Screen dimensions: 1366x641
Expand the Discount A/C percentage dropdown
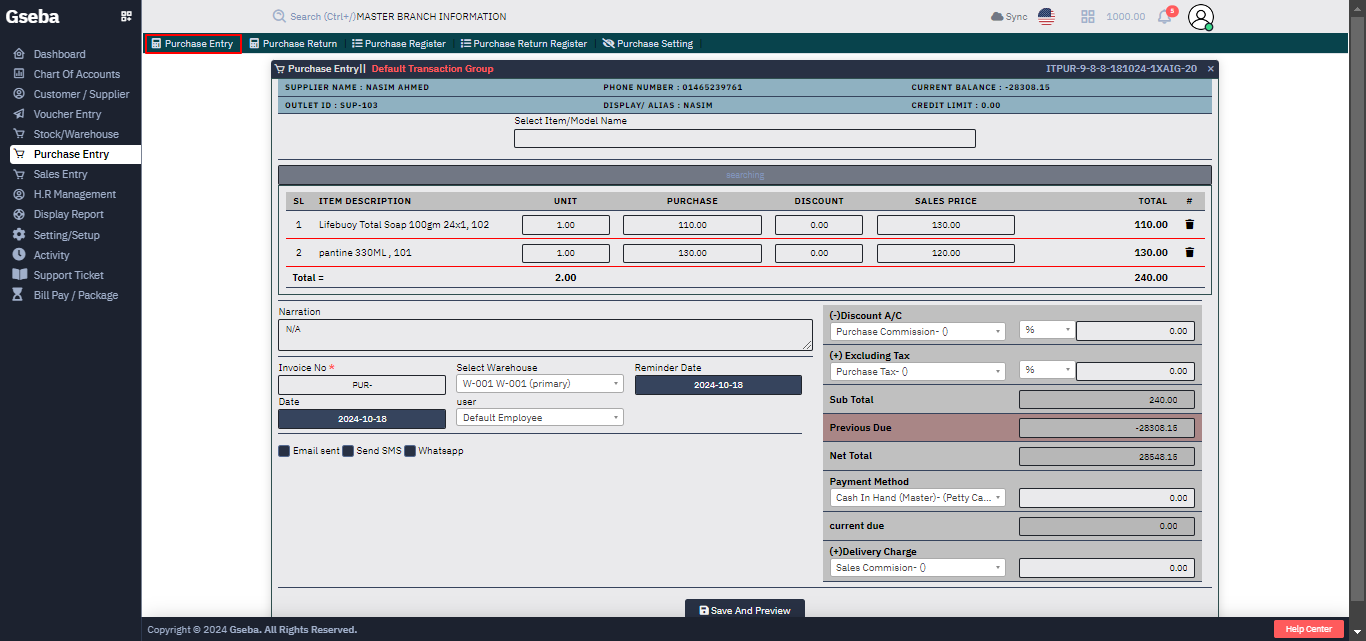(1046, 330)
